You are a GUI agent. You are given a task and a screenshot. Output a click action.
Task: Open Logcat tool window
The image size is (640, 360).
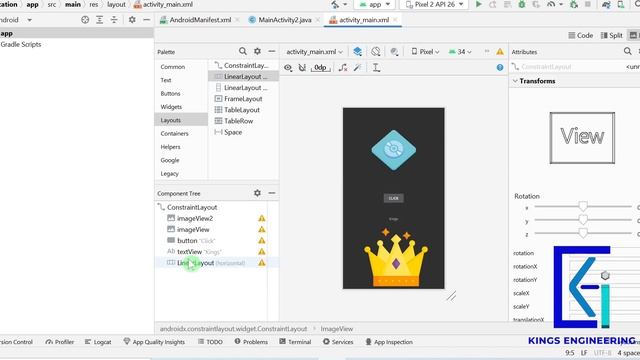[x=98, y=342]
